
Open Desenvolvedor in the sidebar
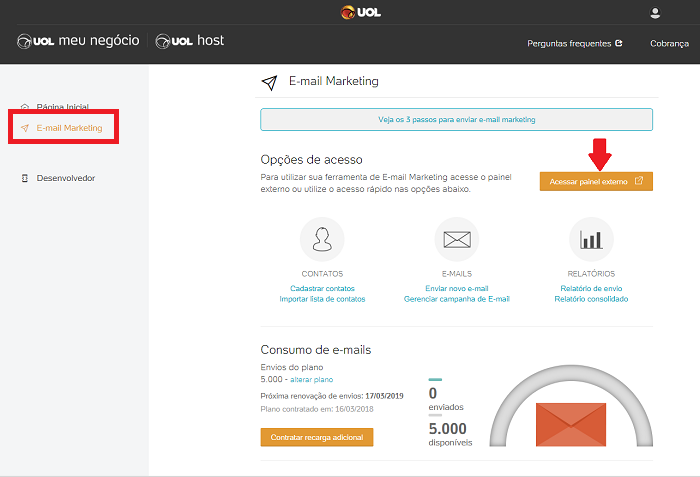(x=66, y=178)
